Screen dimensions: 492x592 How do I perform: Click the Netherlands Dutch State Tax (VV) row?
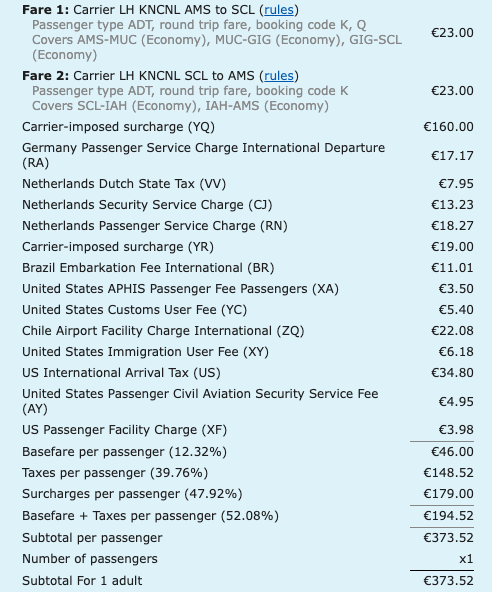pyautogui.click(x=248, y=184)
